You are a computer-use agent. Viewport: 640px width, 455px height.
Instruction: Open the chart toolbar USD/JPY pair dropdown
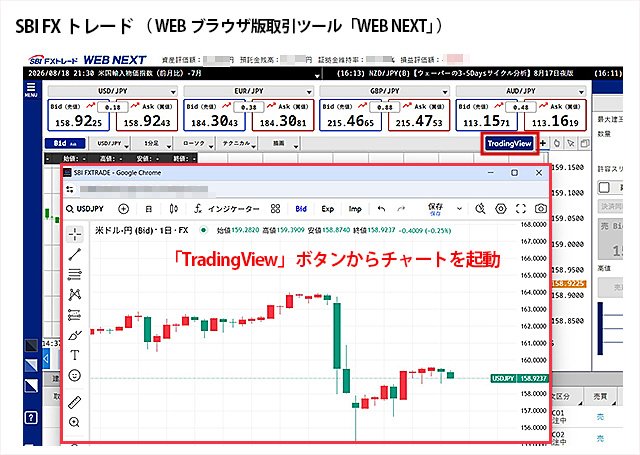[x=109, y=144]
